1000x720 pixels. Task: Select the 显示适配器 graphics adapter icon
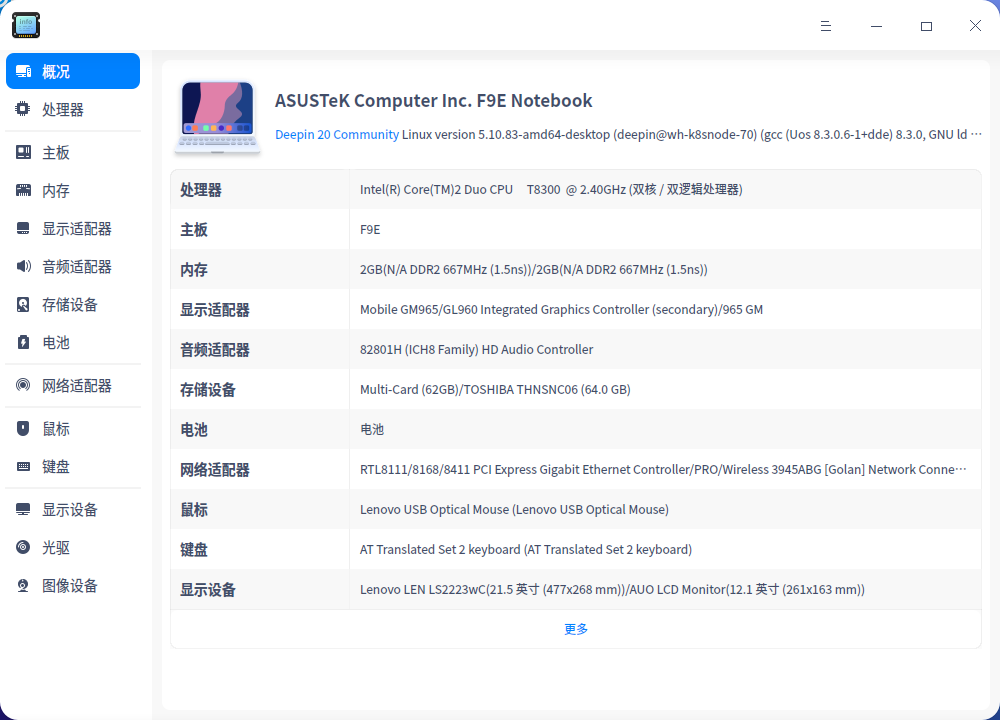[x=22, y=228]
